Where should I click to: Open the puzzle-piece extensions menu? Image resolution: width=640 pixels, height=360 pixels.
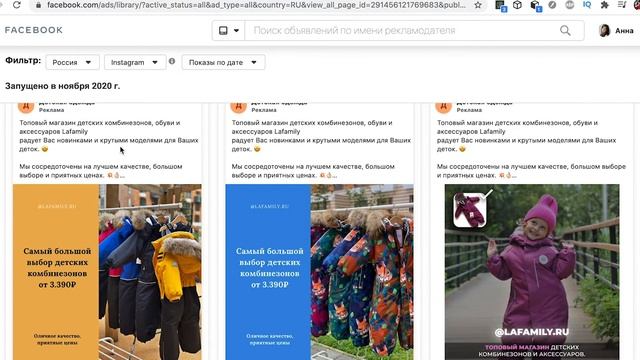click(604, 5)
